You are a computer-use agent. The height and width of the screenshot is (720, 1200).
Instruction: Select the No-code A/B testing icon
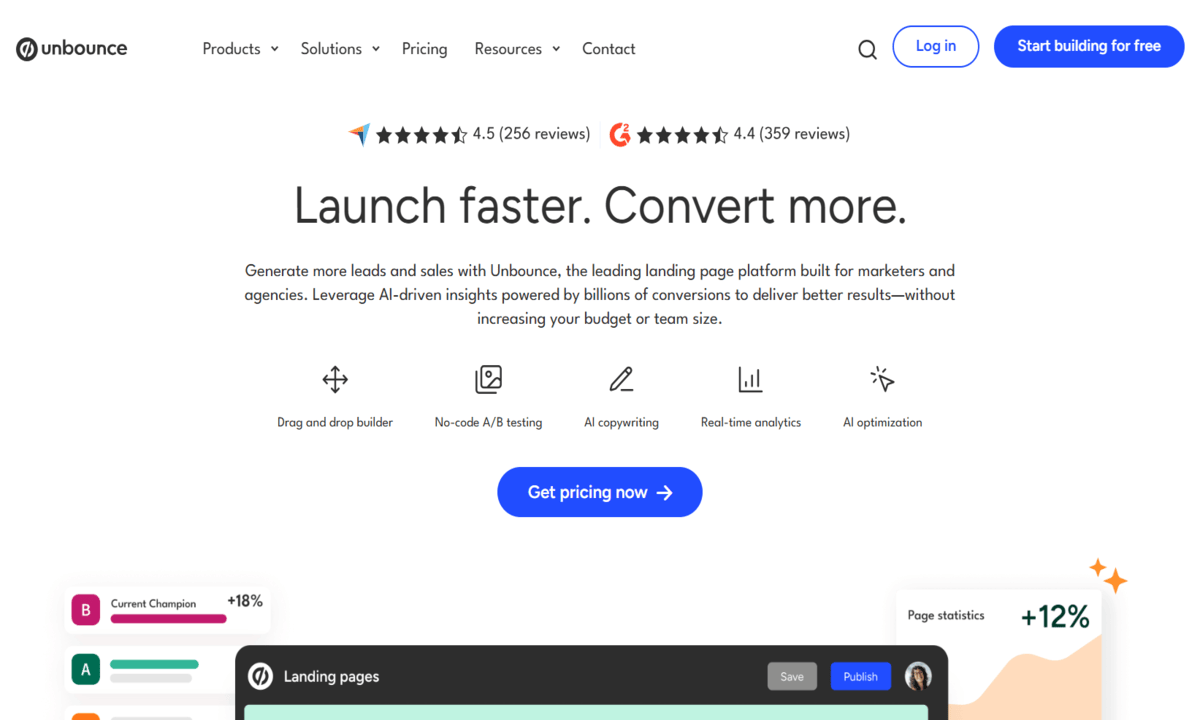(488, 379)
